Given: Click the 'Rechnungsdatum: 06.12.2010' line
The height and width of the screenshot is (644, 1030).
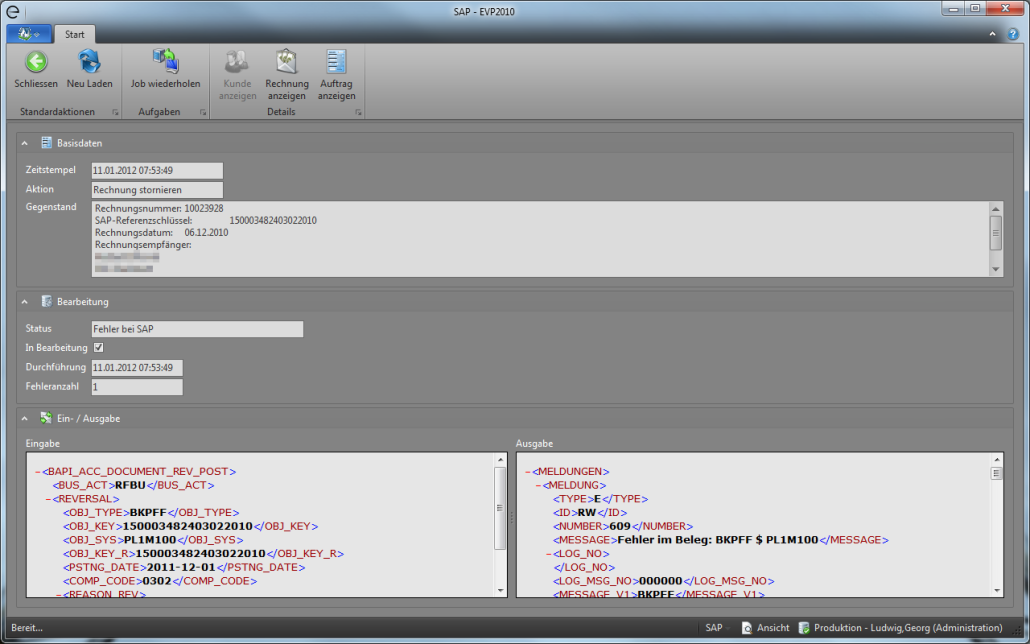Looking at the screenshot, I should click(x=162, y=233).
